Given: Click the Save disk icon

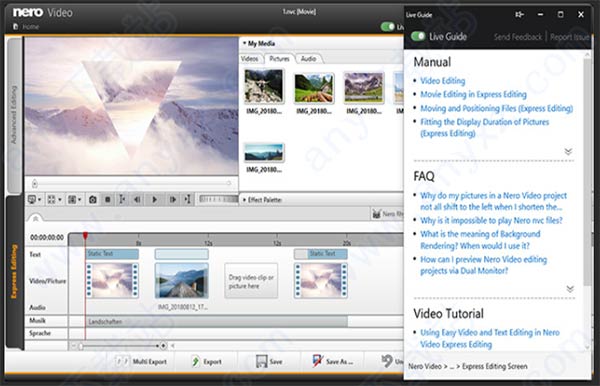Looking at the screenshot, I should tap(261, 362).
